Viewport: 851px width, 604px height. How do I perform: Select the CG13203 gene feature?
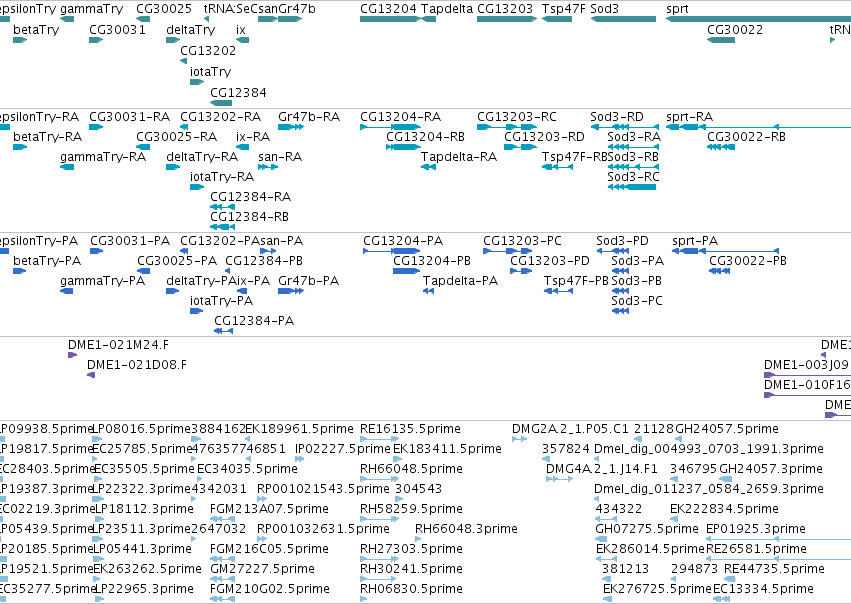(x=507, y=19)
